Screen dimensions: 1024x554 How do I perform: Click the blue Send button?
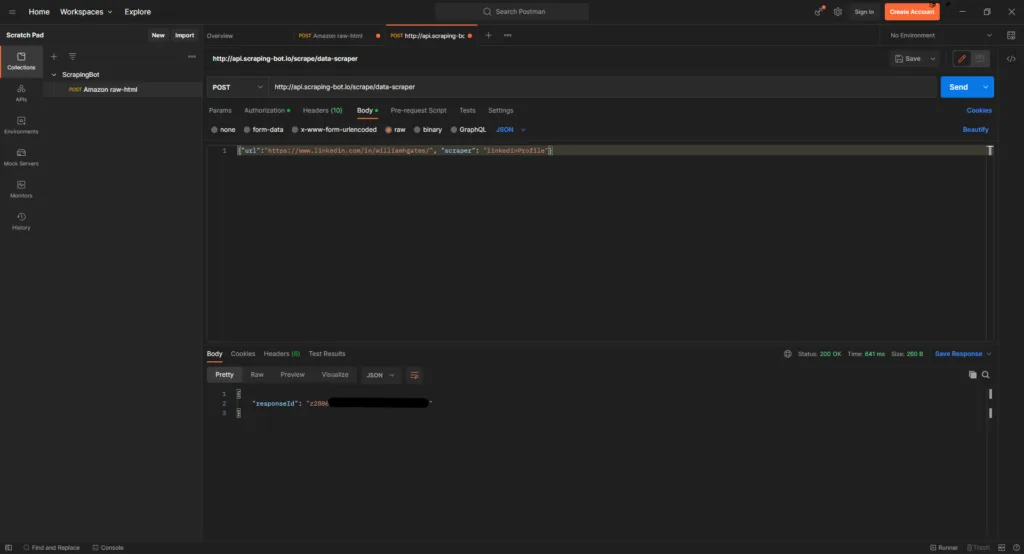coord(958,87)
